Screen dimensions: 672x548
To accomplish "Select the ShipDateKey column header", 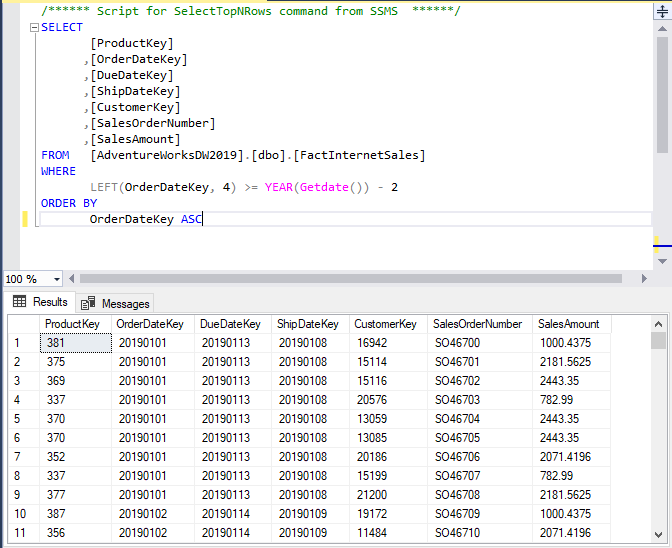I will coord(310,324).
